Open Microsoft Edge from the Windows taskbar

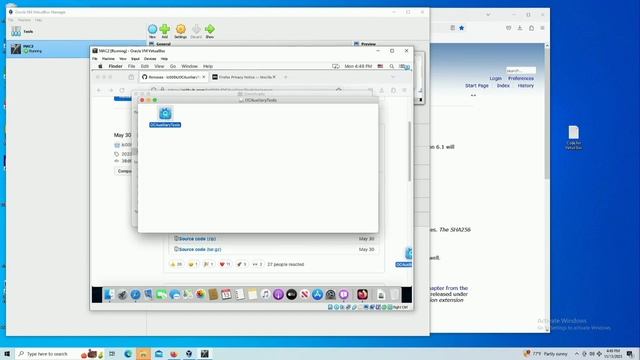[x=128, y=353]
